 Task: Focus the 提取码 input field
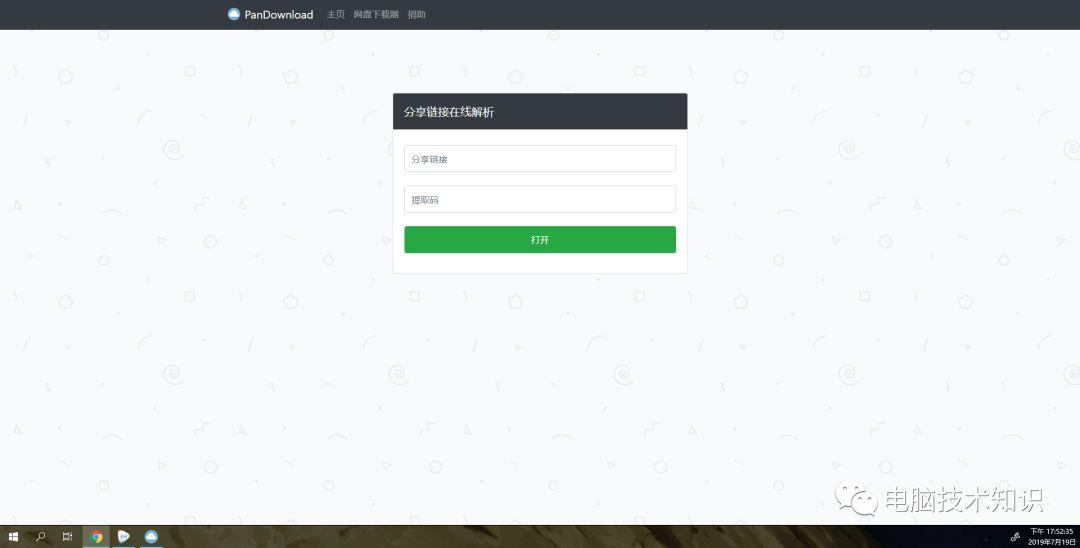tap(540, 199)
